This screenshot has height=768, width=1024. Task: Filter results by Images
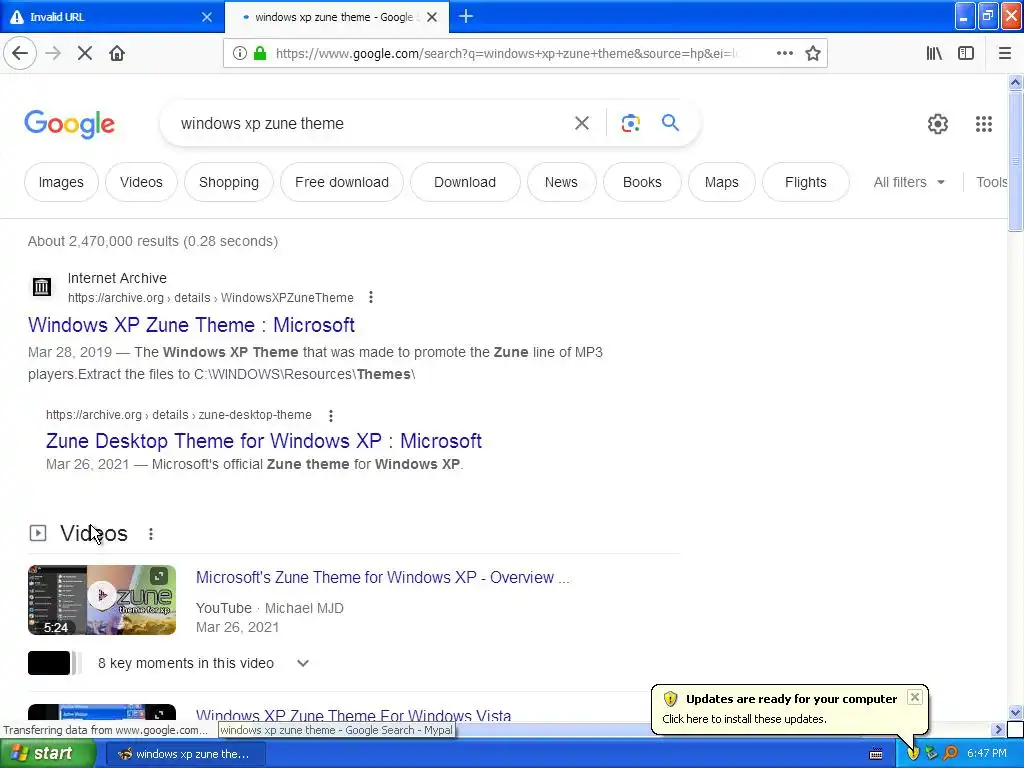[x=61, y=182]
